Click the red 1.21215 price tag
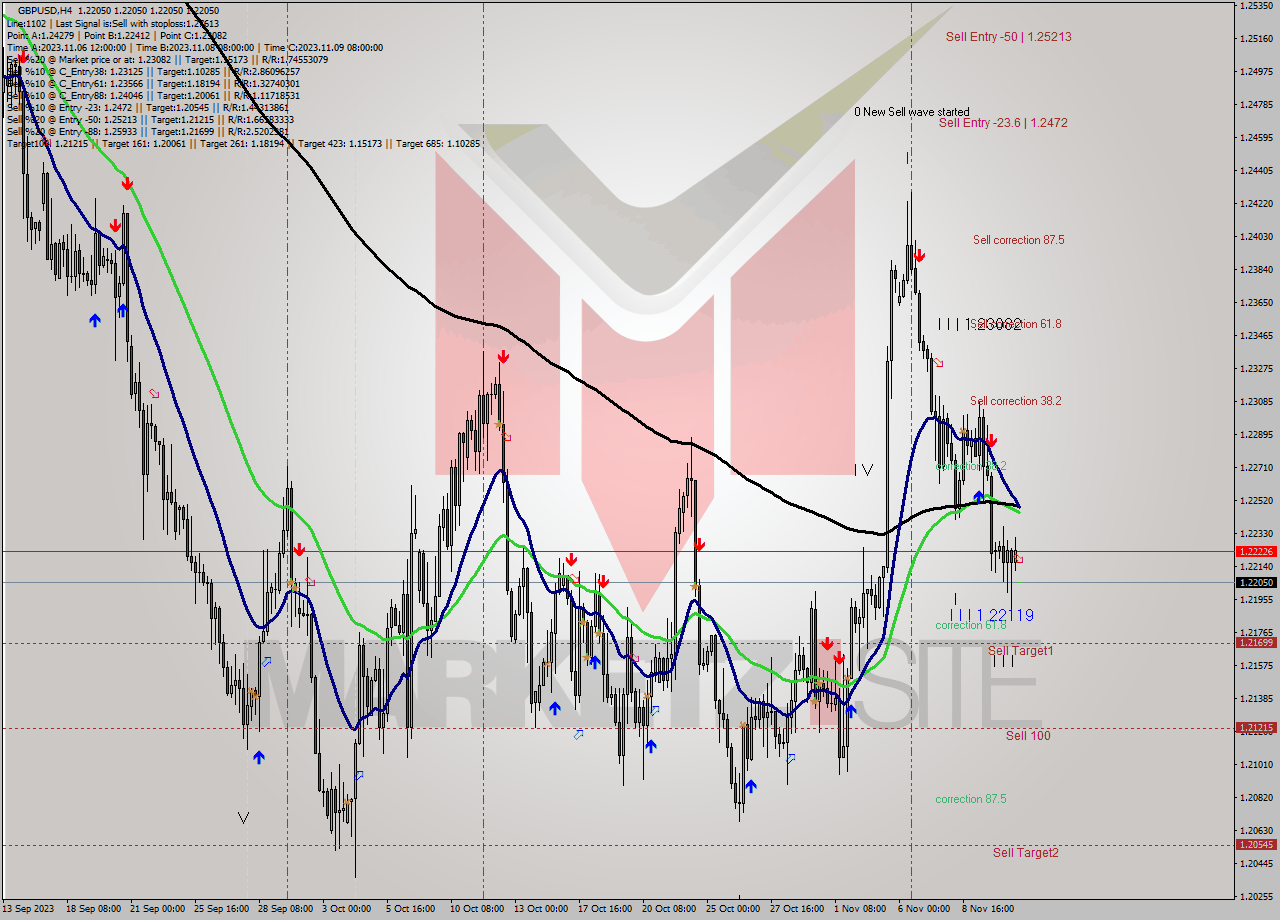The width and height of the screenshot is (1280, 920). pos(1255,728)
